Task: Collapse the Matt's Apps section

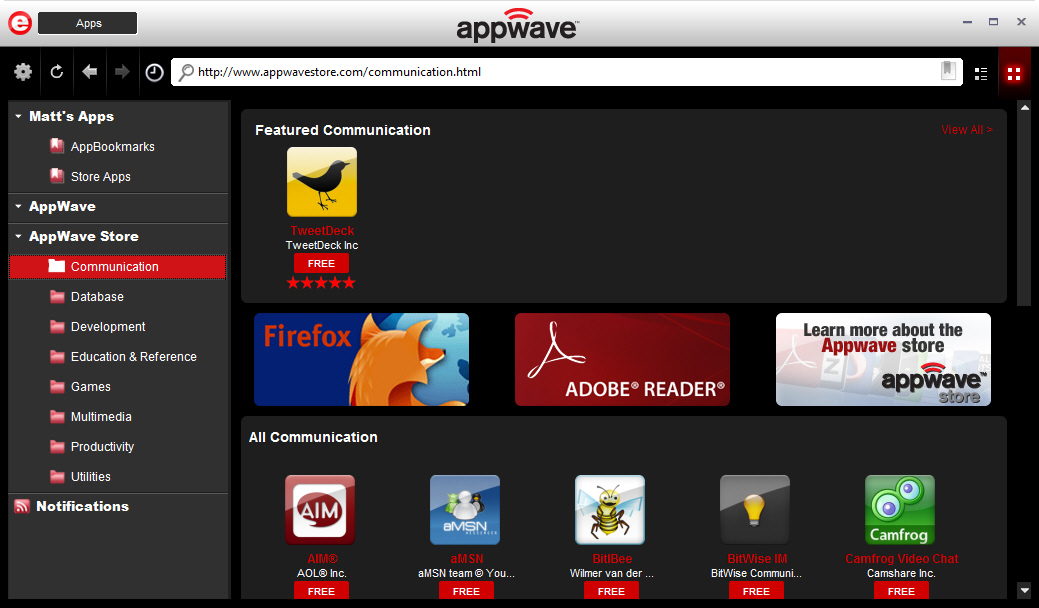Action: 19,116
